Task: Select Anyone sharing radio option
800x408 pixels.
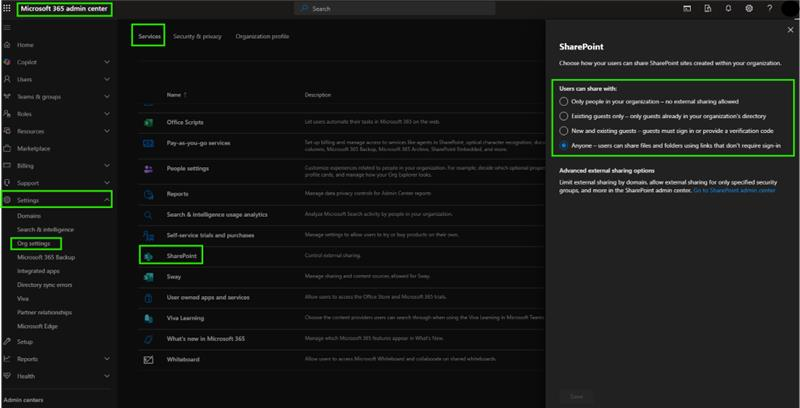Action: [563, 145]
